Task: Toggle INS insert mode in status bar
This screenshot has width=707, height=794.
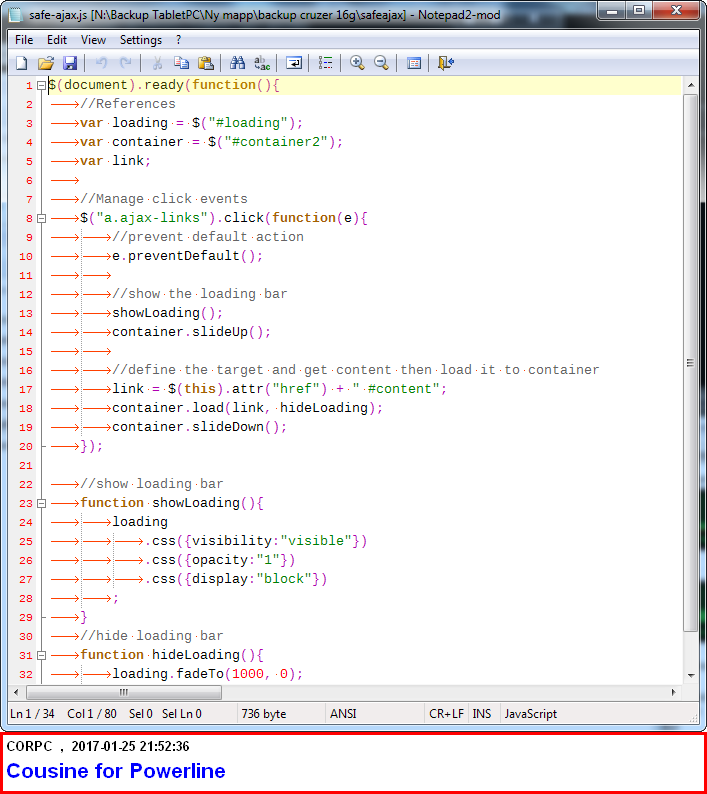Action: pos(482,714)
